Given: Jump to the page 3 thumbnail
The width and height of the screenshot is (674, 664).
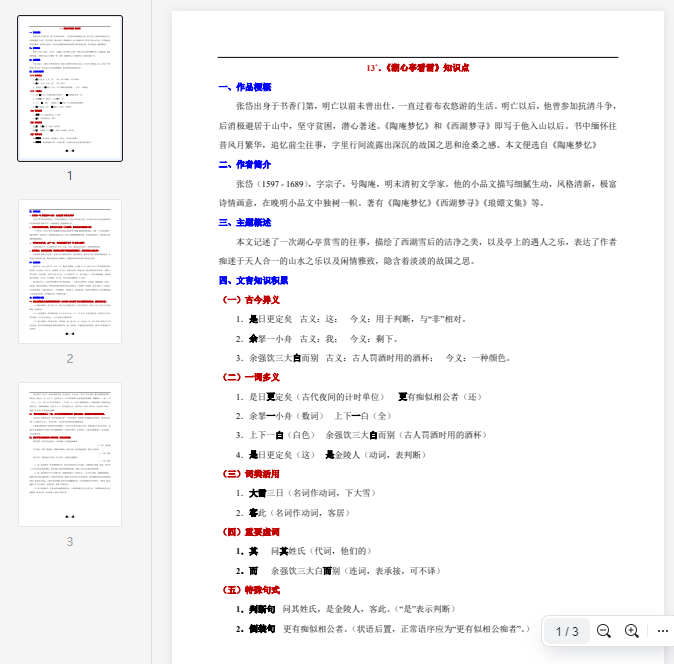Looking at the screenshot, I should coord(70,454).
